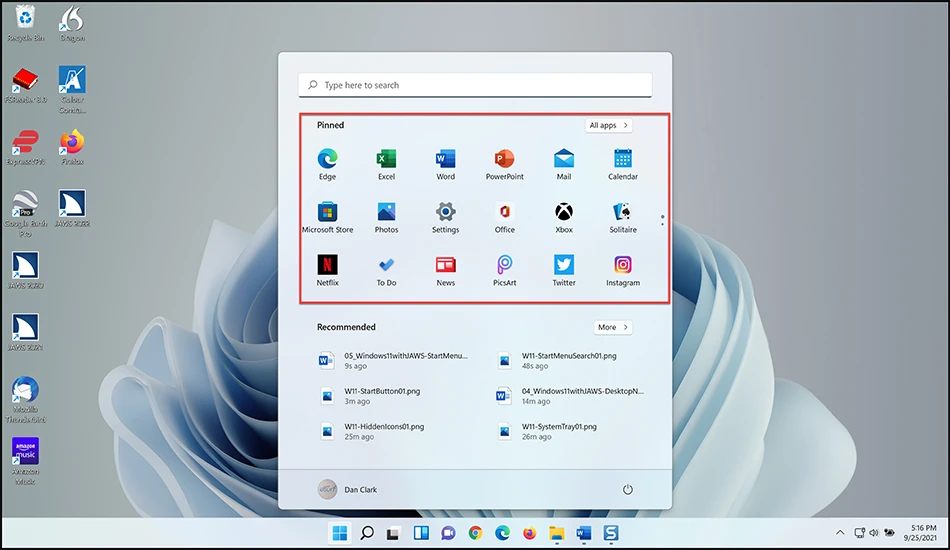The width and height of the screenshot is (950, 550).
Task: Show hidden icons chevron in system tray
Action: pos(840,533)
